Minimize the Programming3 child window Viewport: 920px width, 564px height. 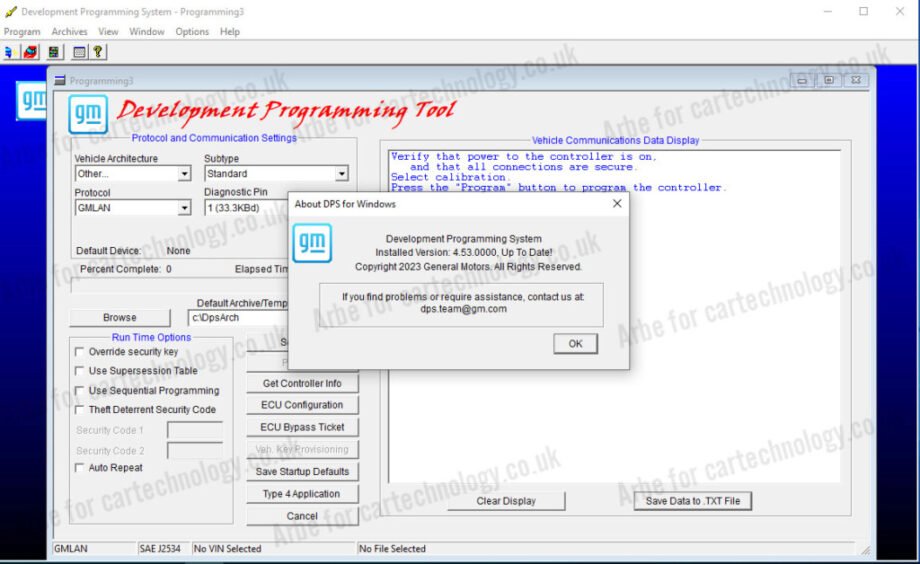tap(802, 80)
